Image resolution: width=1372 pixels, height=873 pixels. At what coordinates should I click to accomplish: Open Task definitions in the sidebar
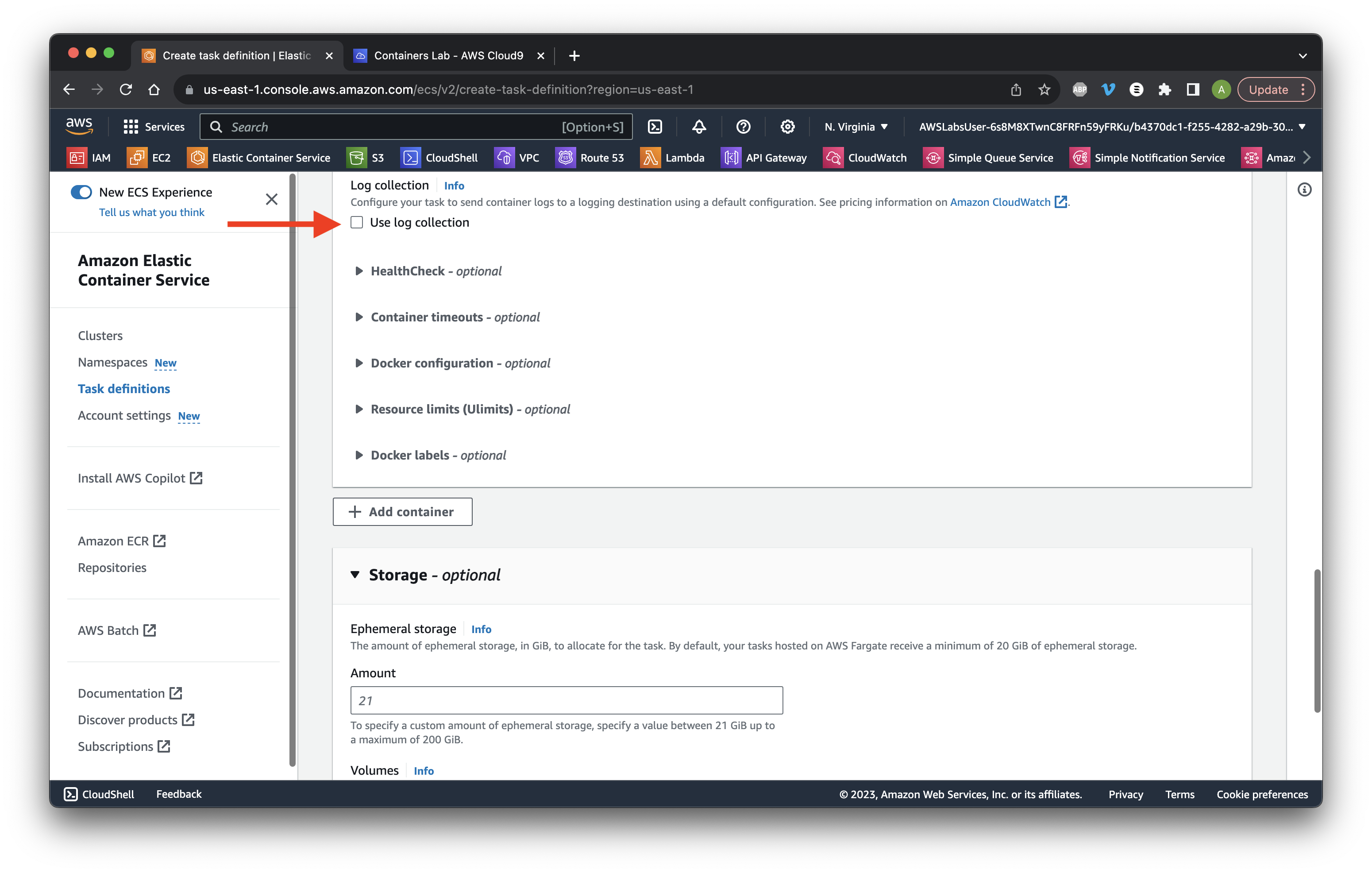[124, 389]
